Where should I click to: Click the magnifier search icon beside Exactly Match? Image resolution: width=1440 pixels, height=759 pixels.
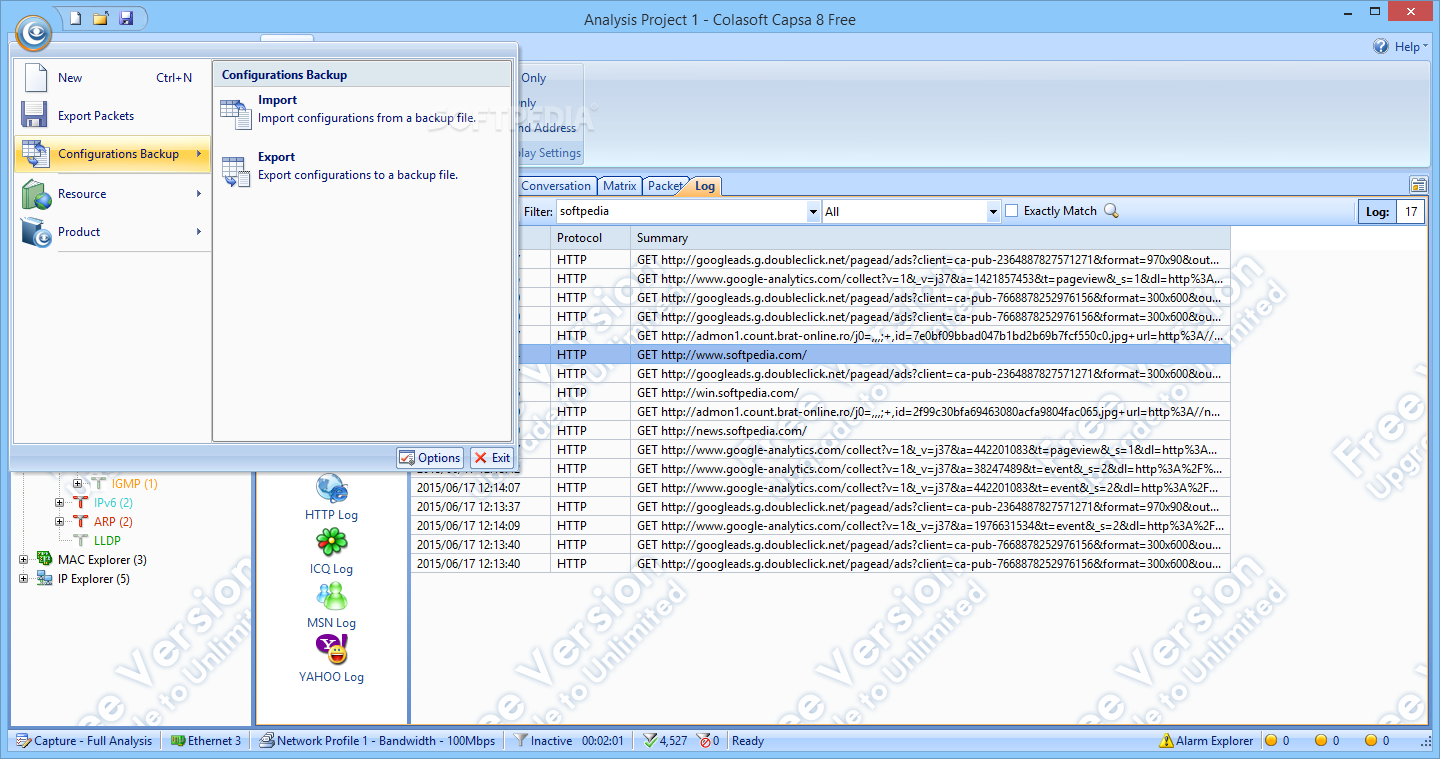pos(1110,211)
